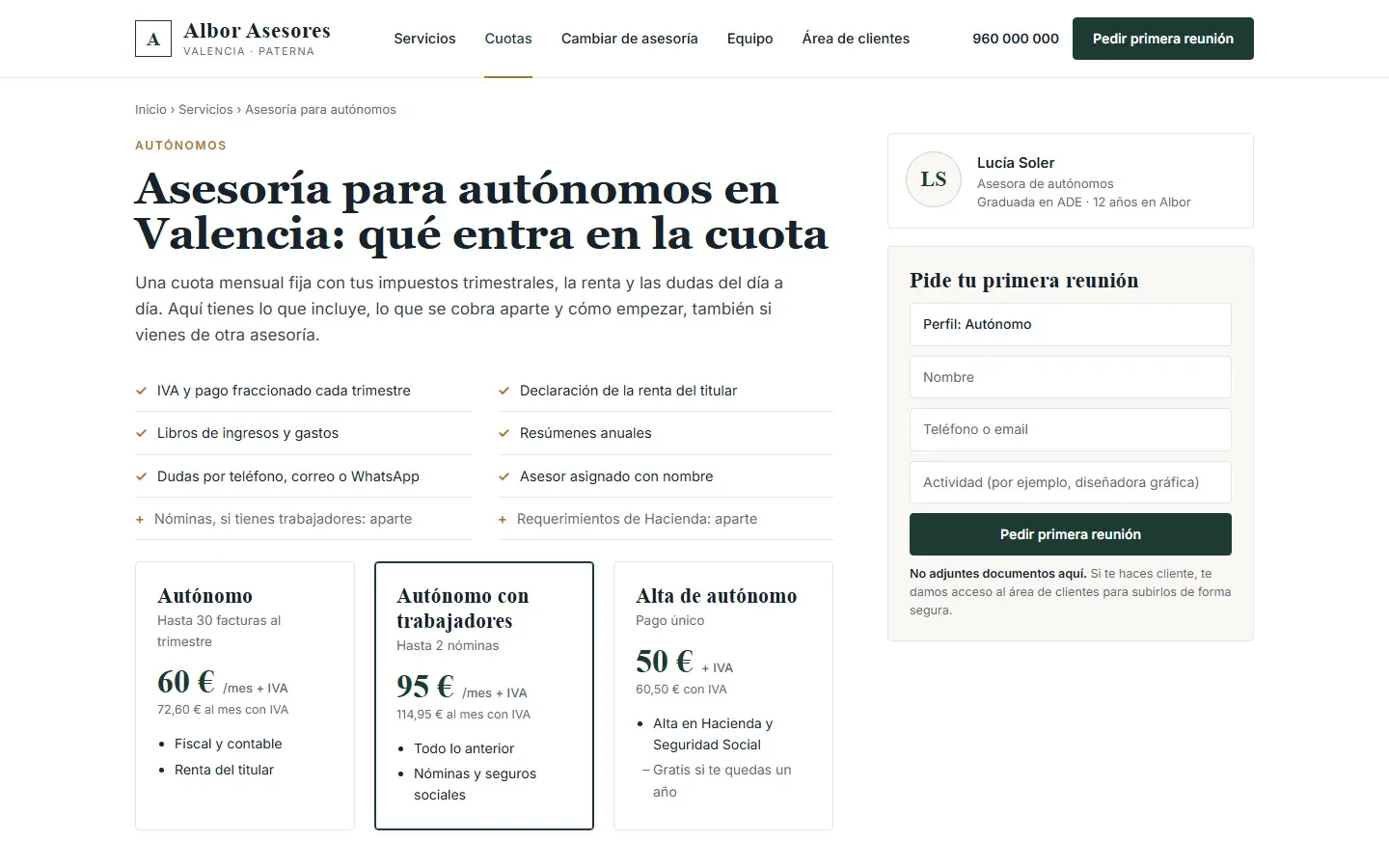Call the 960 000 000 phone link
Screen dimensions: 1389x868
pos(1016,39)
